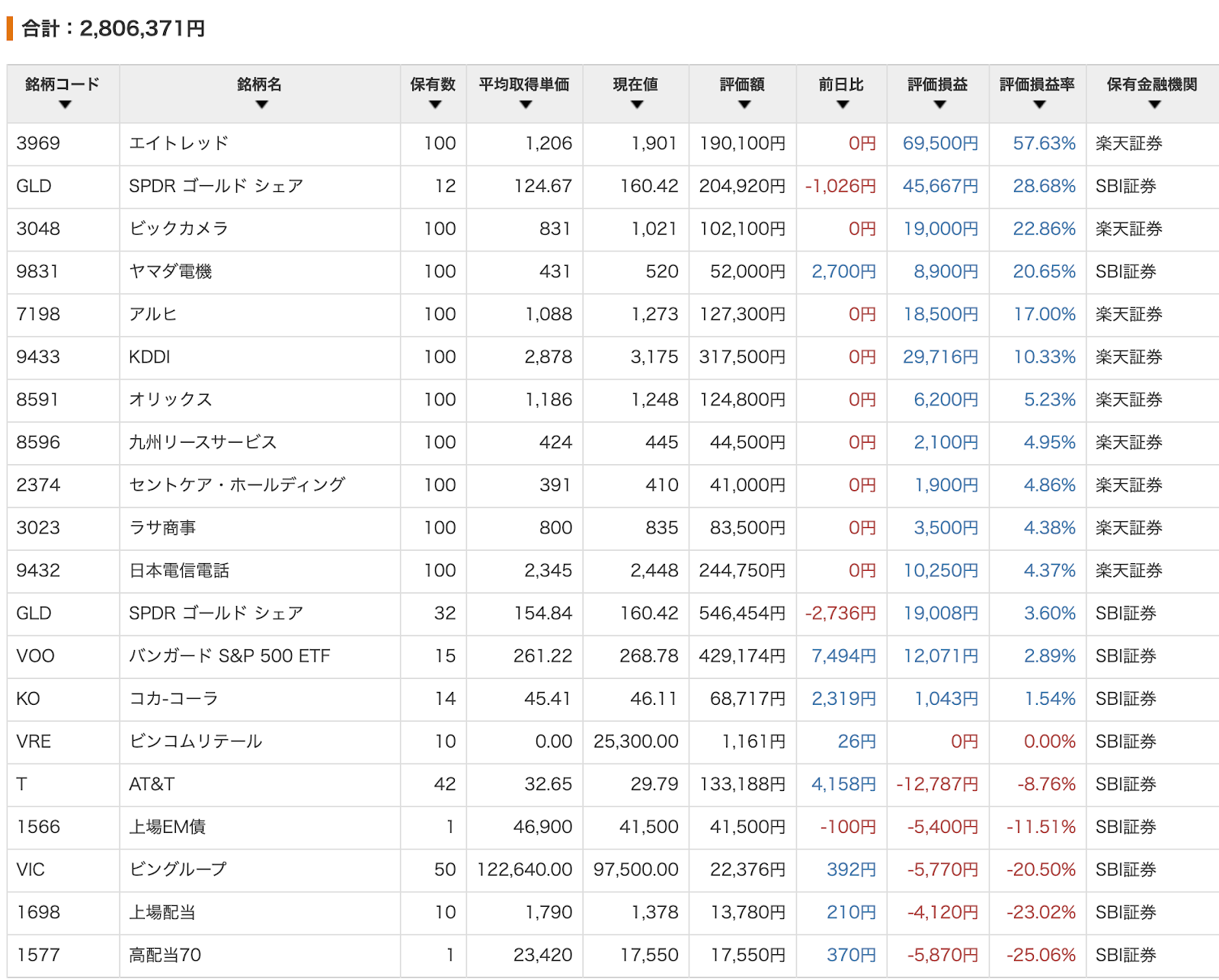Viewport: 1219px width, 980px height.
Task: Select 上場配当 fund name
Action: pos(162,911)
